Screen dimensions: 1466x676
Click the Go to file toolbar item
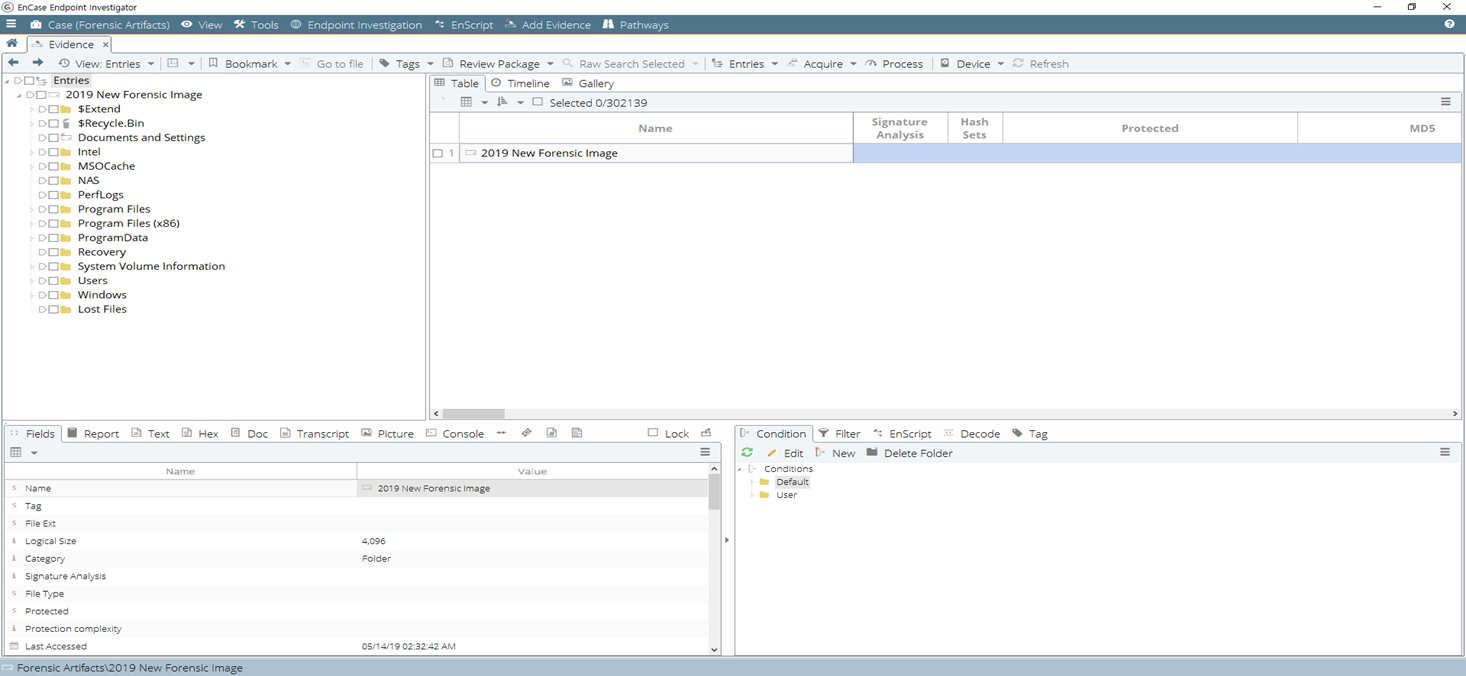(x=332, y=64)
